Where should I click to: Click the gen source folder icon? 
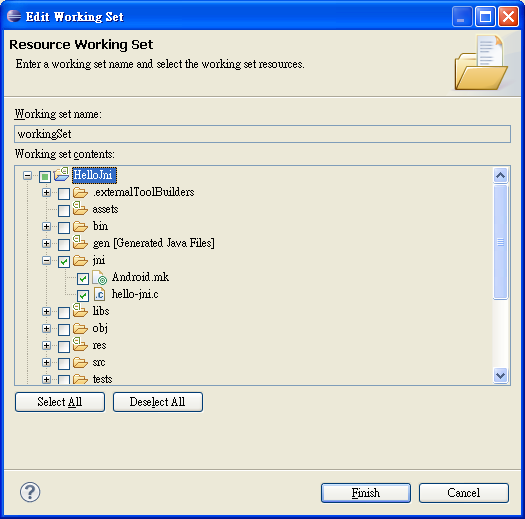point(80,242)
